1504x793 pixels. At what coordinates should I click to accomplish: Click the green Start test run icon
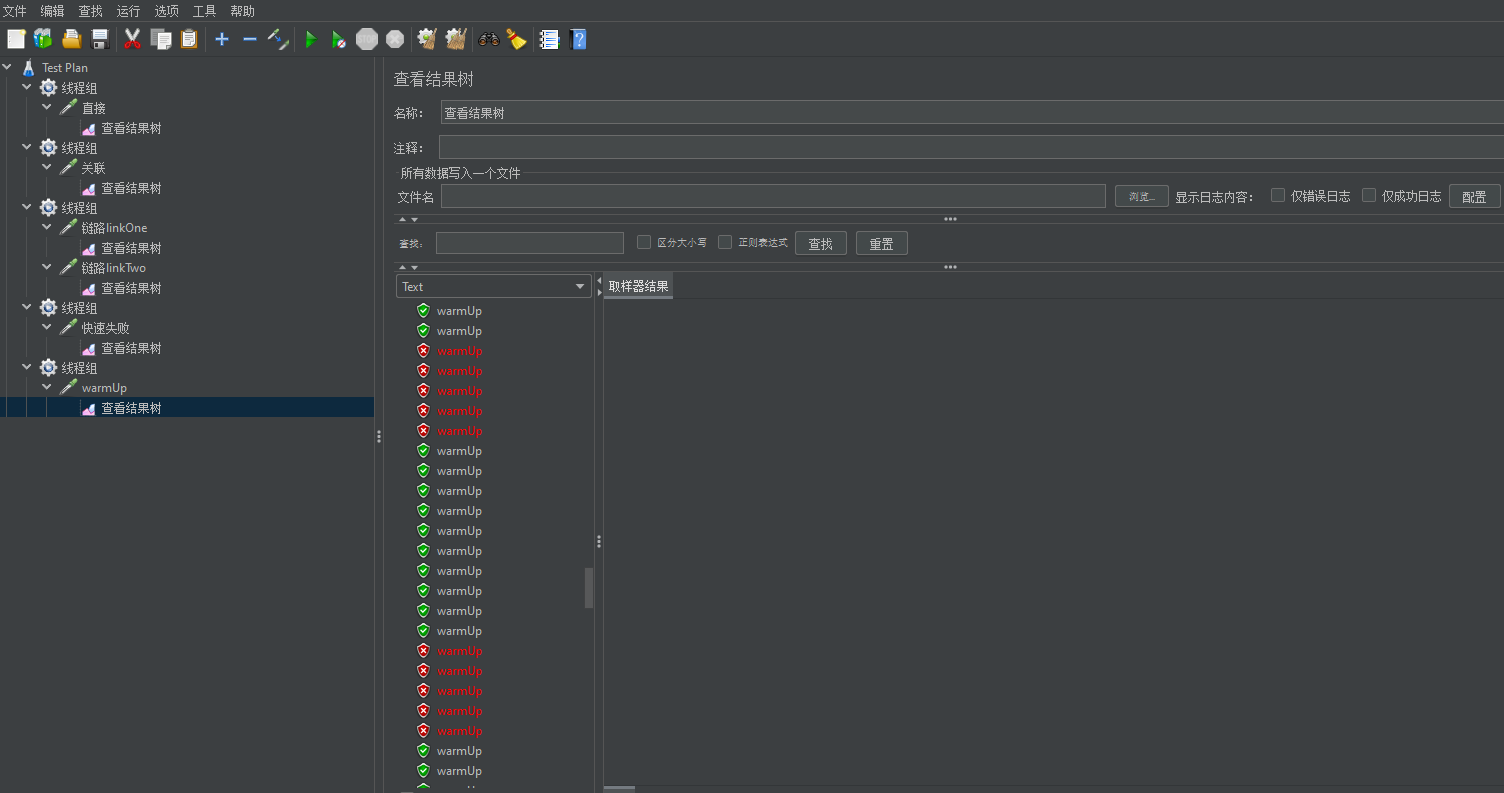(x=311, y=39)
